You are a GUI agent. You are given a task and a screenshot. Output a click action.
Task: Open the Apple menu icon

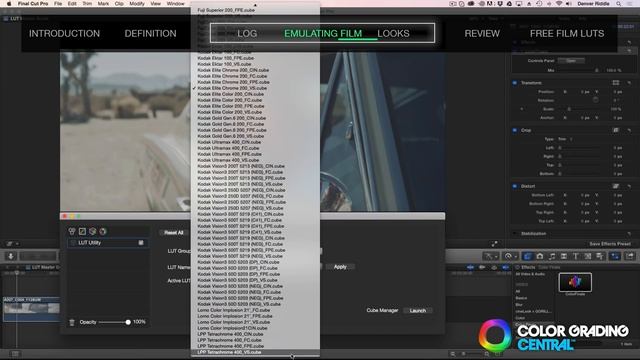click(9, 4)
